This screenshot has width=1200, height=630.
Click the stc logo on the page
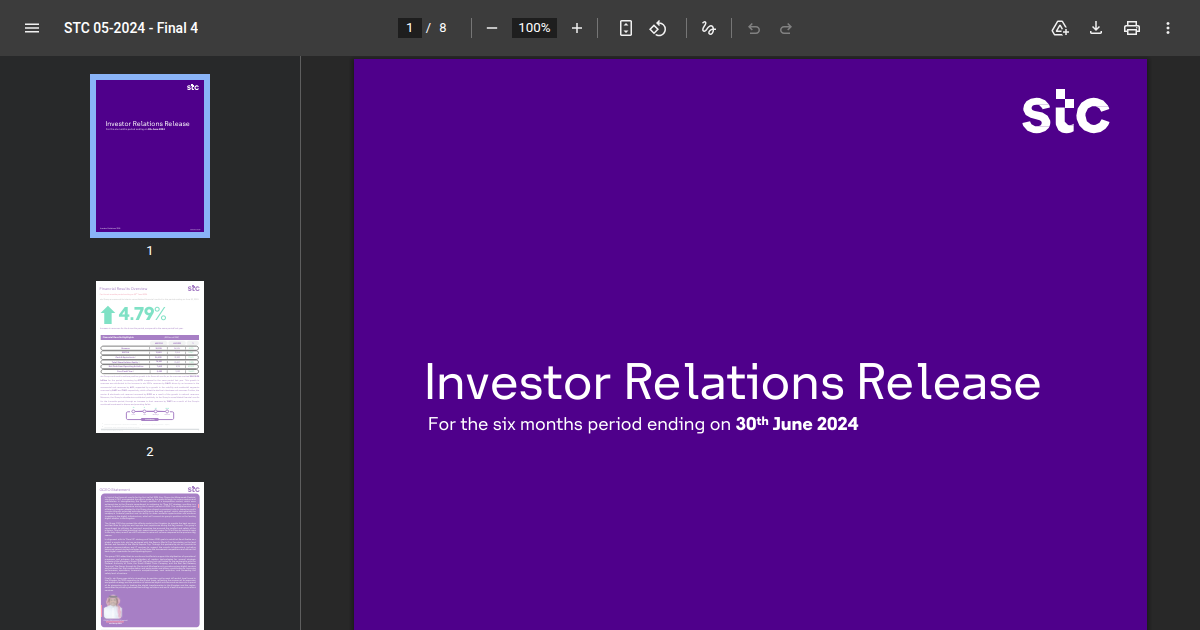[x=1065, y=114]
